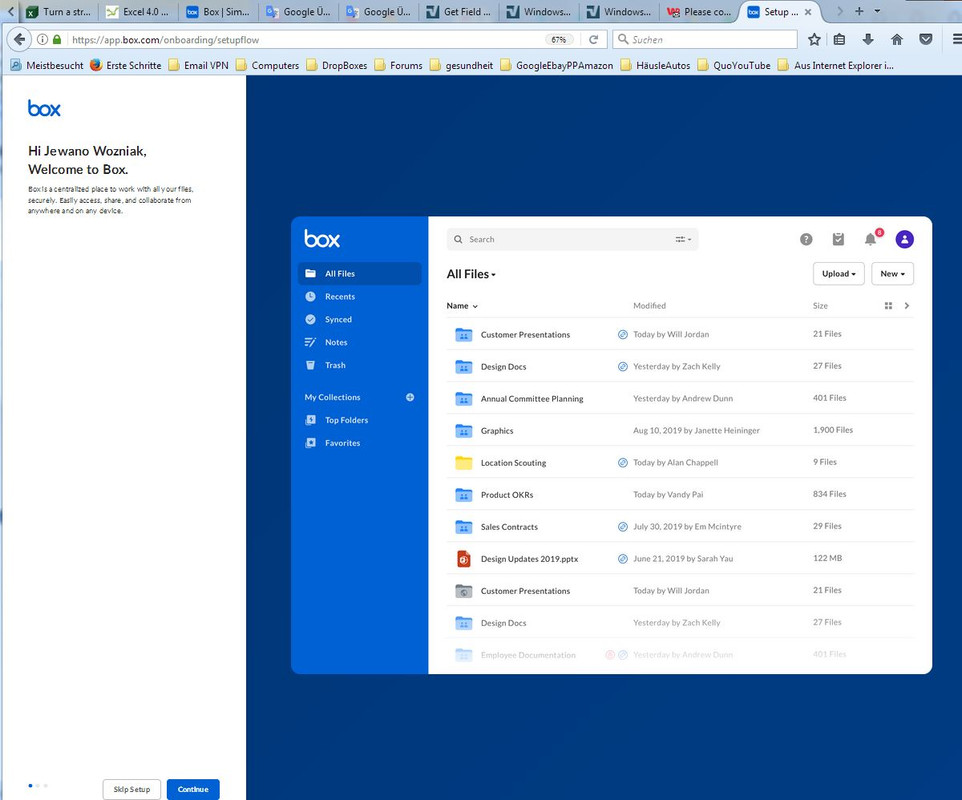Viewport: 962px width, 800px height.
Task: Open the downloads arrow icon
Action: [868, 39]
